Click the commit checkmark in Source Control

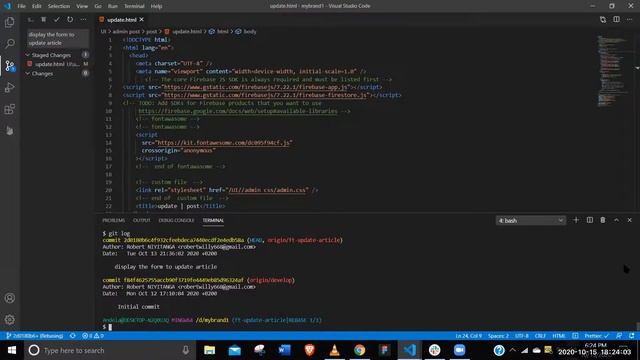pyautogui.click(x=57, y=20)
